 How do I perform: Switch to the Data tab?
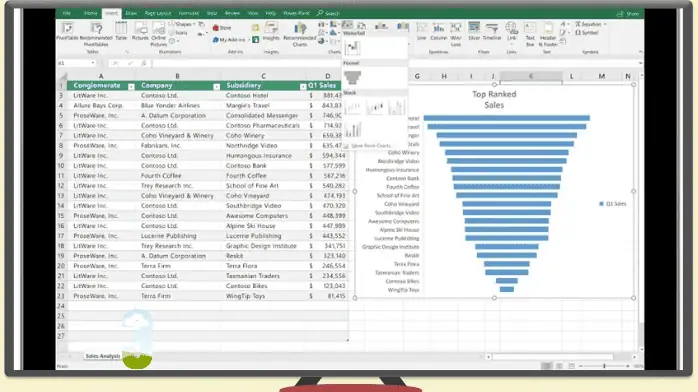coord(212,13)
